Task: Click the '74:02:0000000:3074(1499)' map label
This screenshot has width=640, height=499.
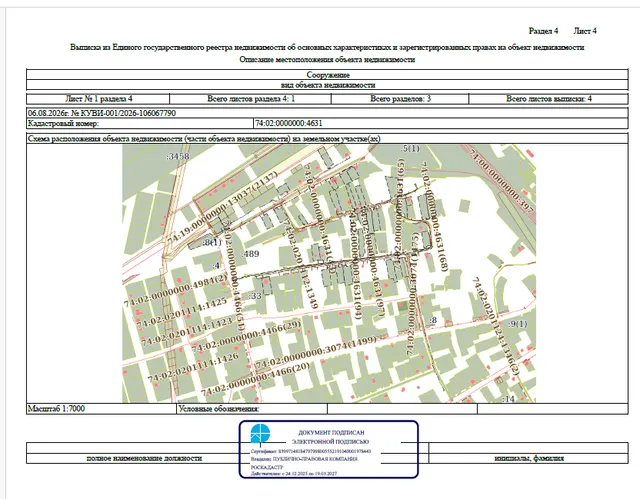Action: [316, 352]
